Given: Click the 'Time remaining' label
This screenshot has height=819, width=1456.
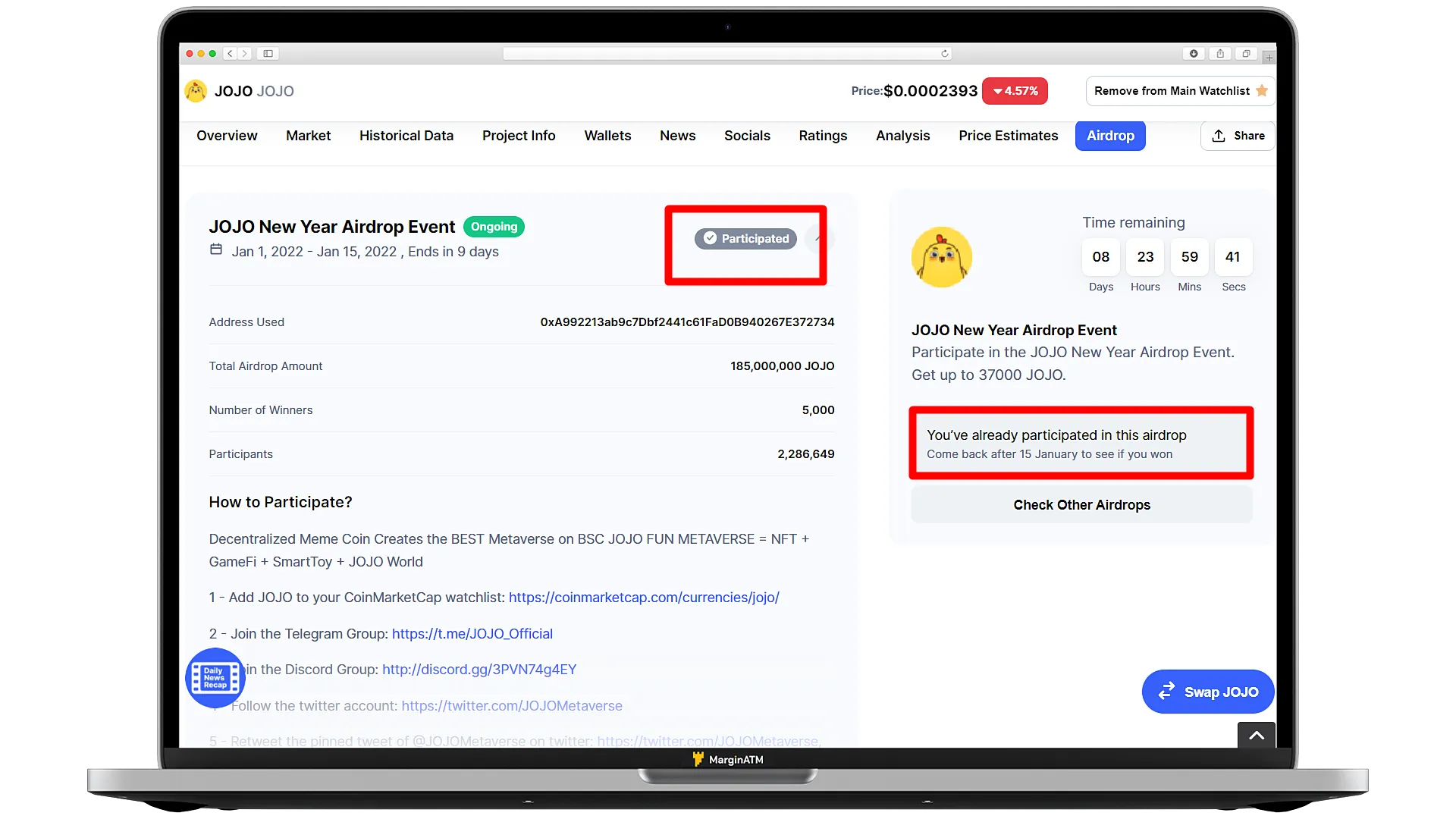Looking at the screenshot, I should tap(1133, 223).
